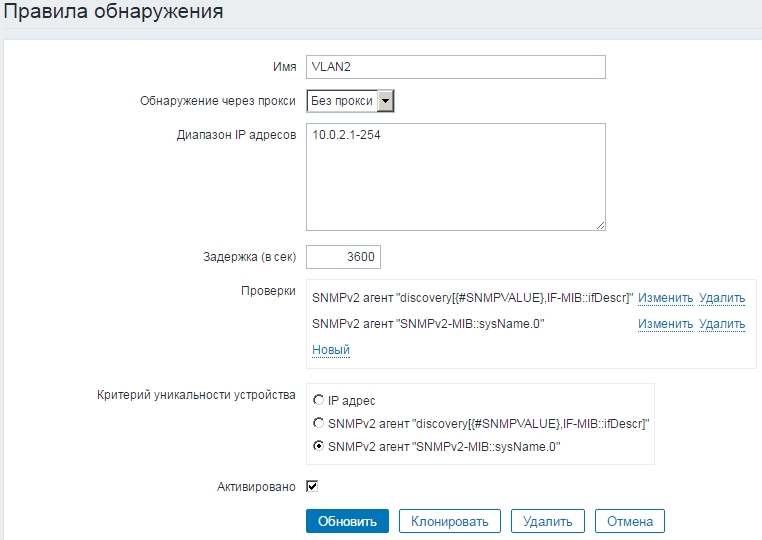Select the IP адрес uniqueness radio button
The image size is (762, 540).
[x=319, y=400]
